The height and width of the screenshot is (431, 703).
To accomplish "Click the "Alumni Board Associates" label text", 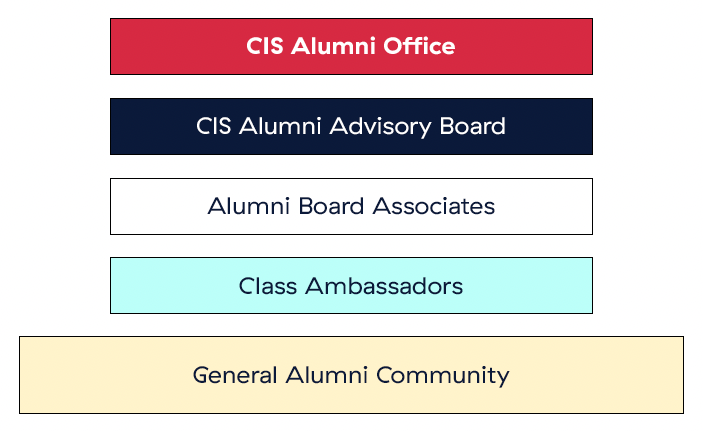I will 351,206.
